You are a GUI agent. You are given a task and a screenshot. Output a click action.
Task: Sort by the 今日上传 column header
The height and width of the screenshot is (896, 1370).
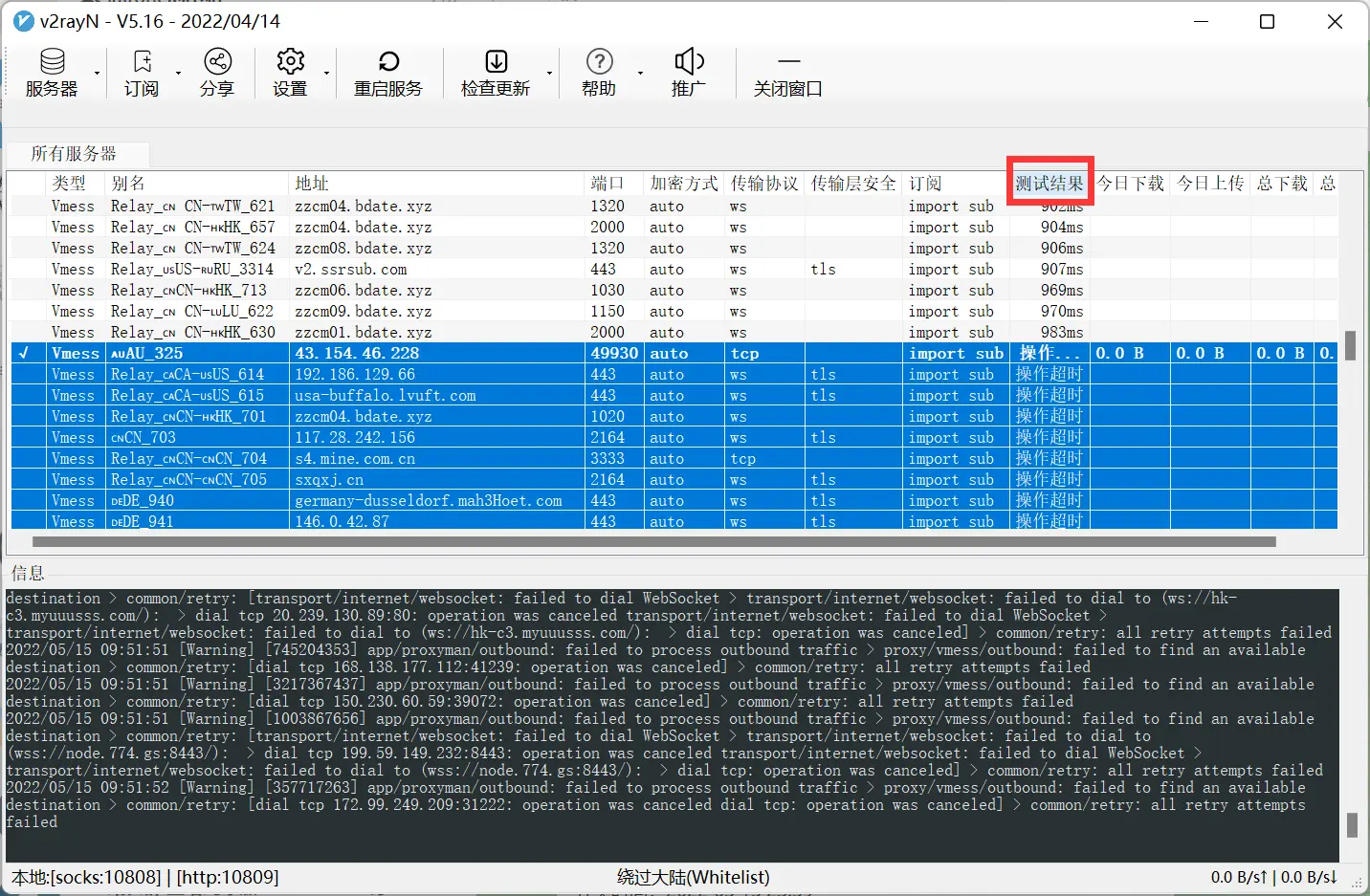coord(1210,184)
